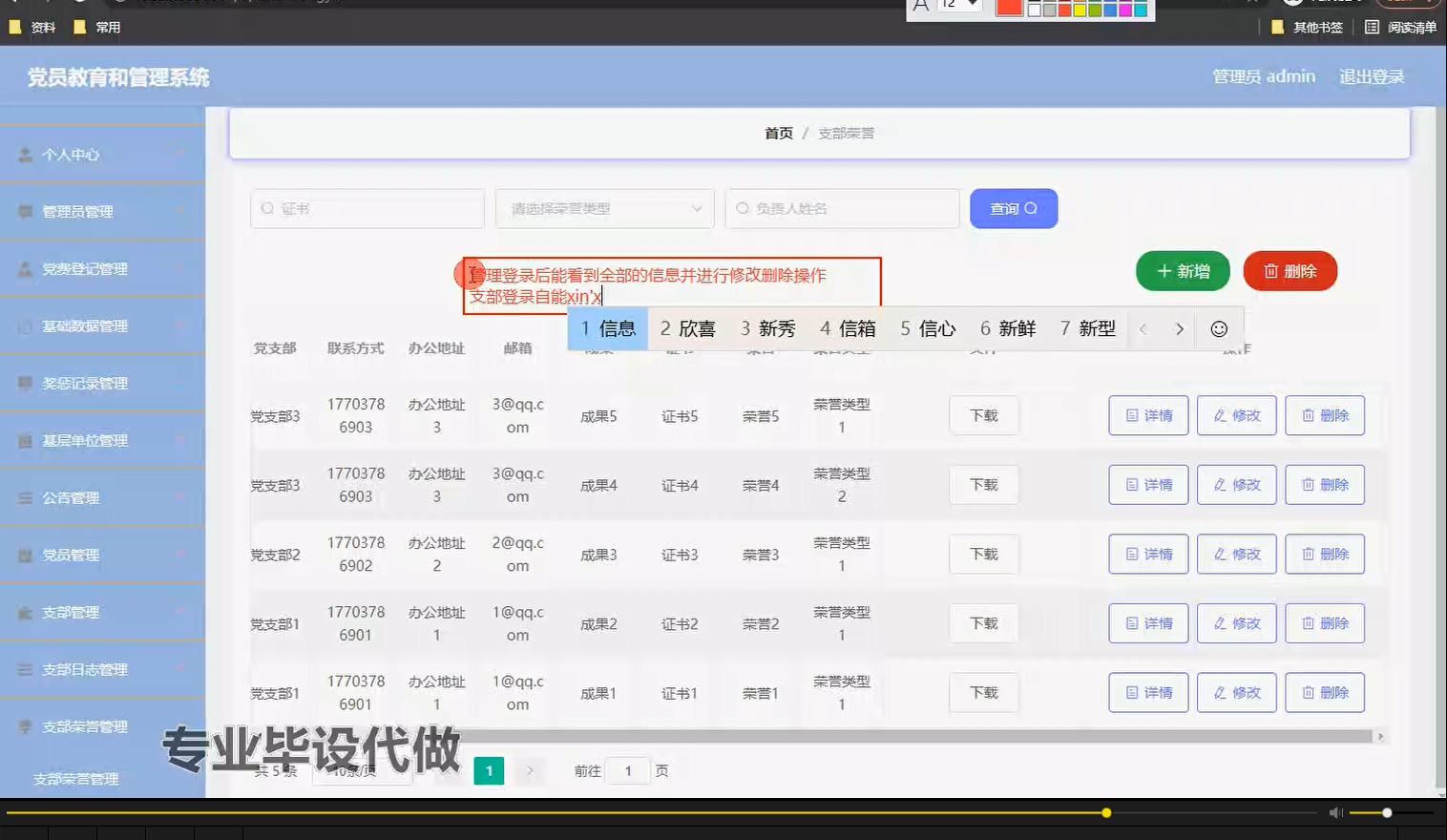Click the 退出登录 logout link
The height and width of the screenshot is (840, 1447).
(x=1372, y=76)
